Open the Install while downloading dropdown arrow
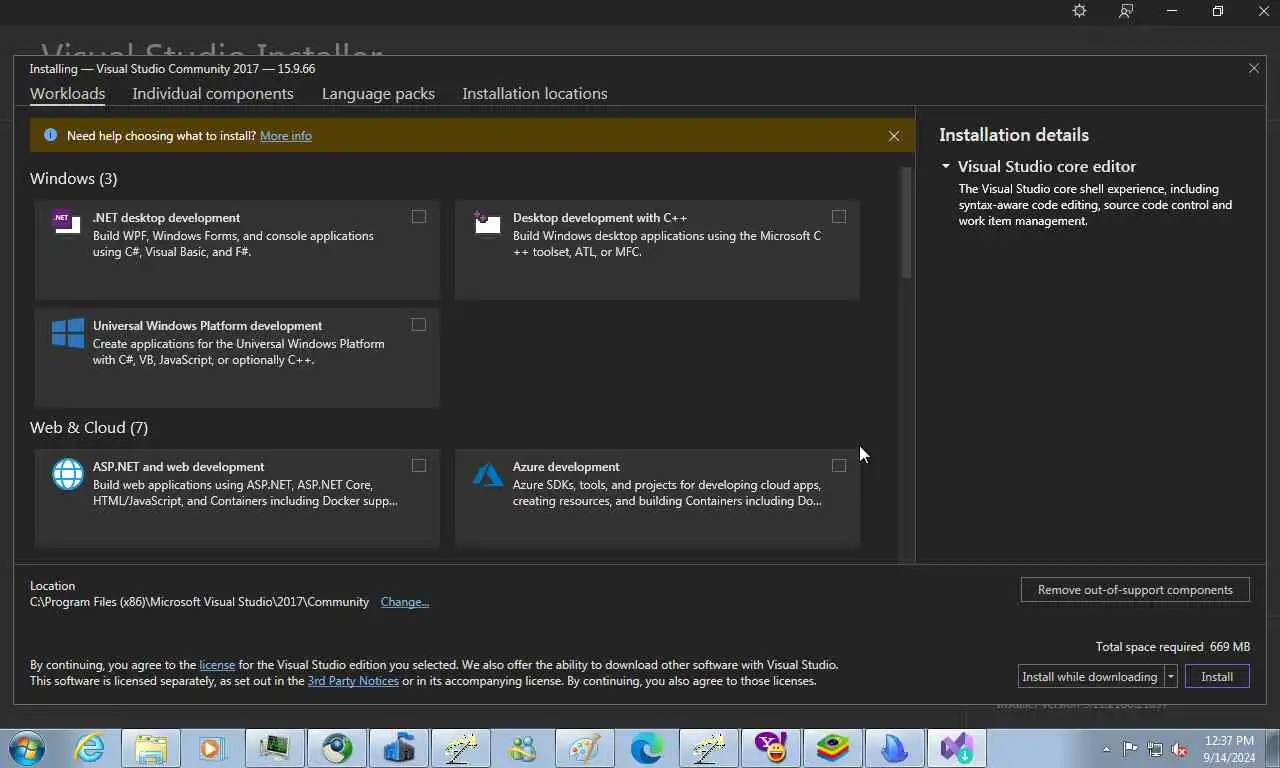This screenshot has width=1280, height=768. tap(1170, 677)
